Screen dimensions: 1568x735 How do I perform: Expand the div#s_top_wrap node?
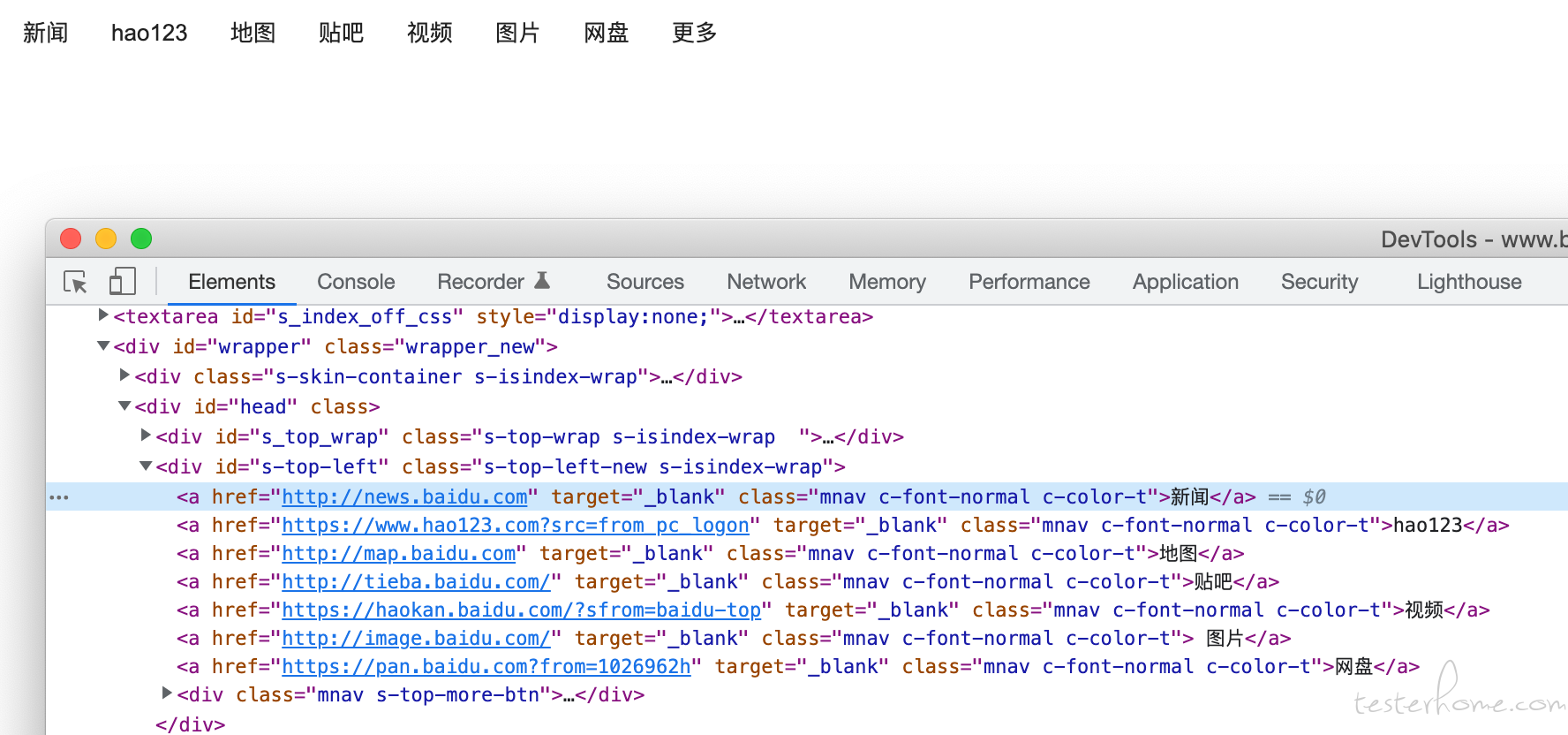coord(146,436)
